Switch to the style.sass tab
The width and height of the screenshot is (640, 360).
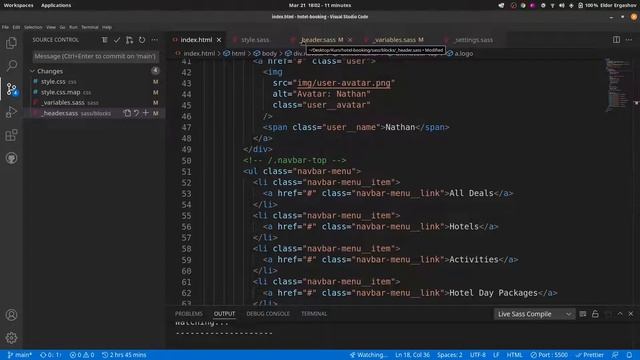255,40
